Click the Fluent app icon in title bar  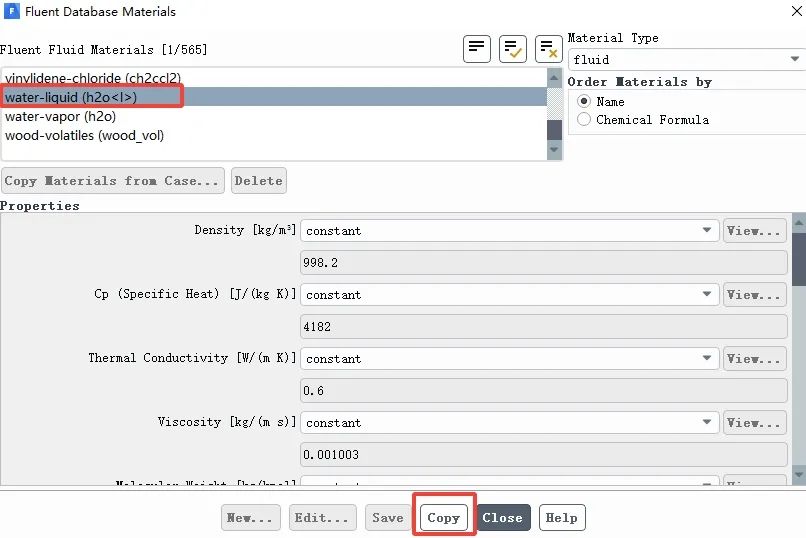(9, 11)
